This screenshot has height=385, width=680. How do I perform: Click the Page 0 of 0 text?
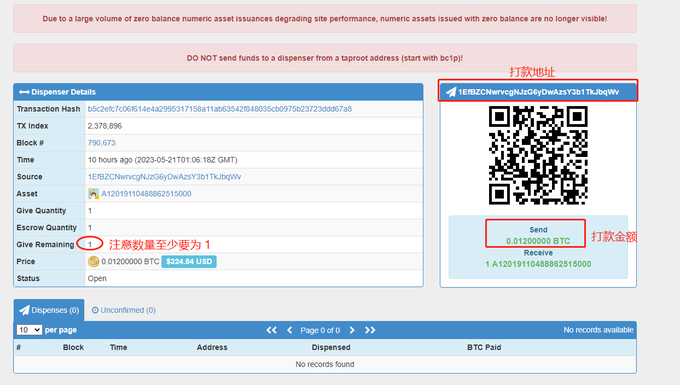tap(320, 330)
